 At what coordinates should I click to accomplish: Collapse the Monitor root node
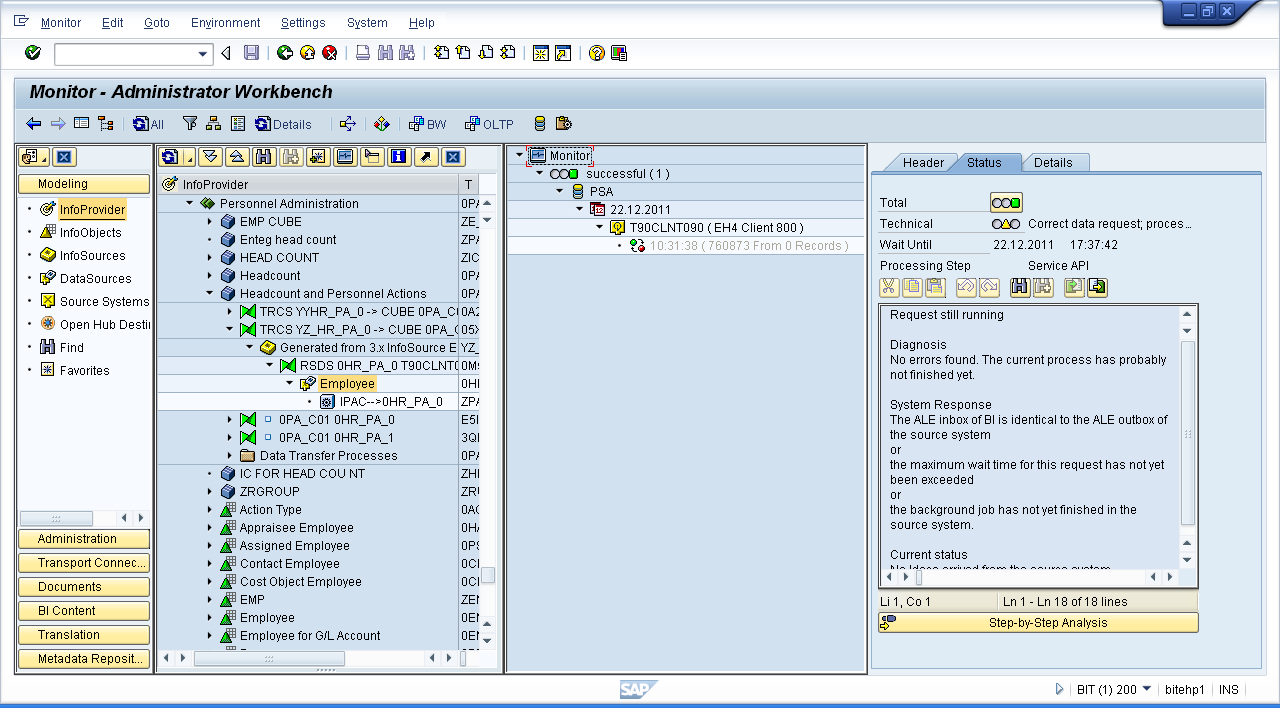click(x=520, y=155)
